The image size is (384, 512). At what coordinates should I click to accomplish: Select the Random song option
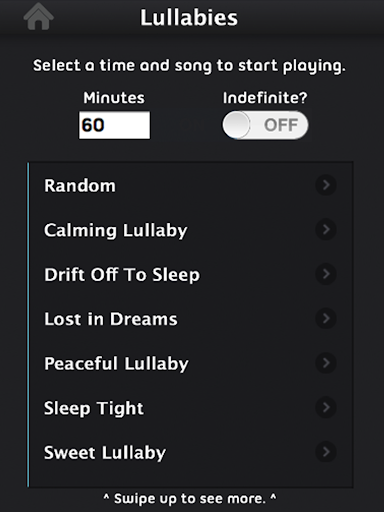[191, 185]
